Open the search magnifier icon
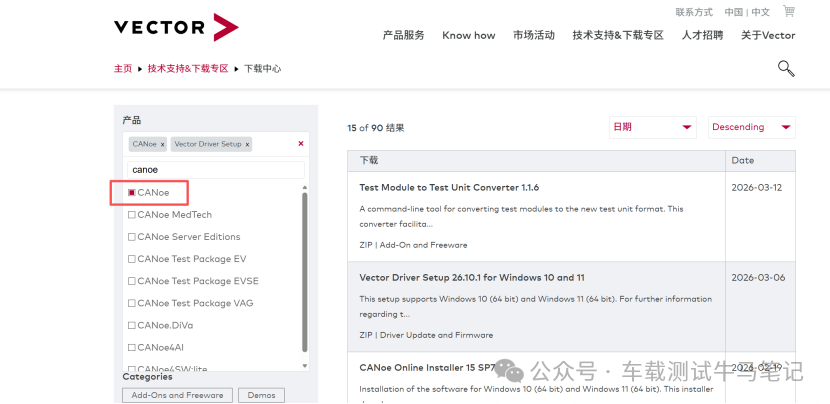Screen dimensions: 830x404 coord(786,68)
